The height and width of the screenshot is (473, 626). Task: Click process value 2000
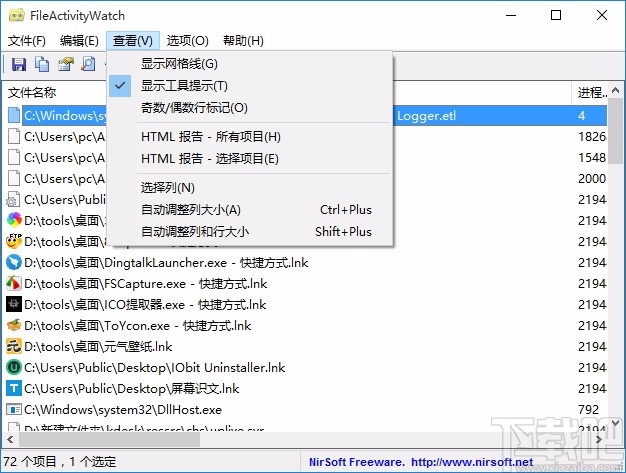592,178
